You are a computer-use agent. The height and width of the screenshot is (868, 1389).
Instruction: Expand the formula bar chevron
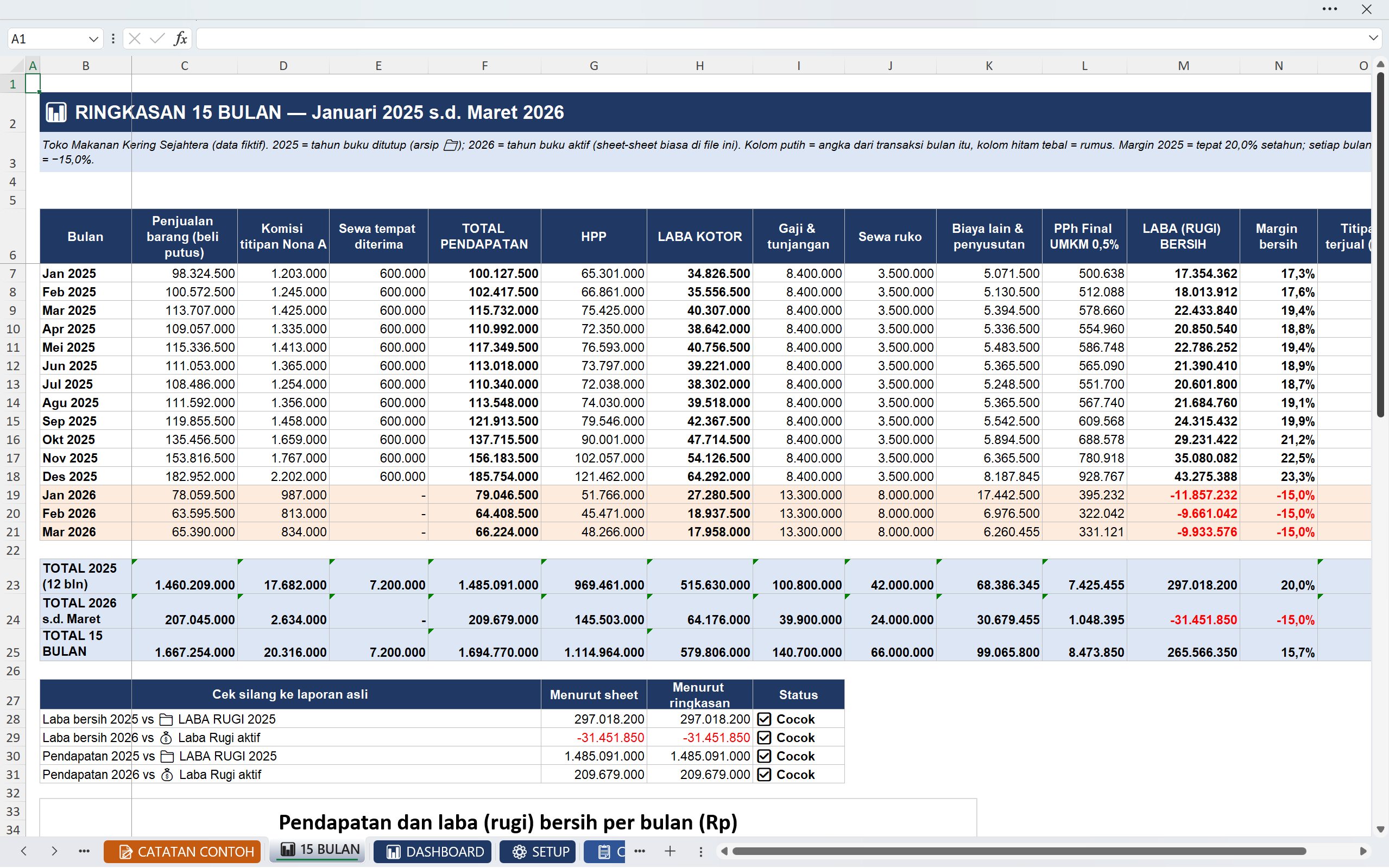click(x=1373, y=39)
